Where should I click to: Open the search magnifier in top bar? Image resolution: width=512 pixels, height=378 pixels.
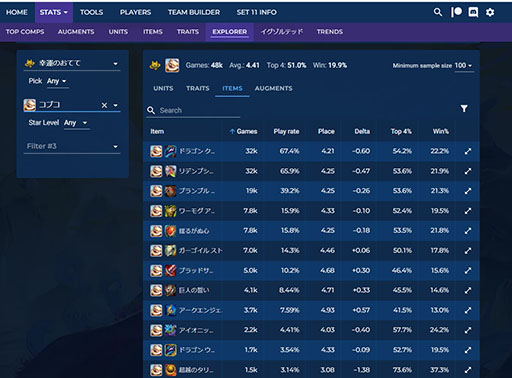pyautogui.click(x=438, y=12)
